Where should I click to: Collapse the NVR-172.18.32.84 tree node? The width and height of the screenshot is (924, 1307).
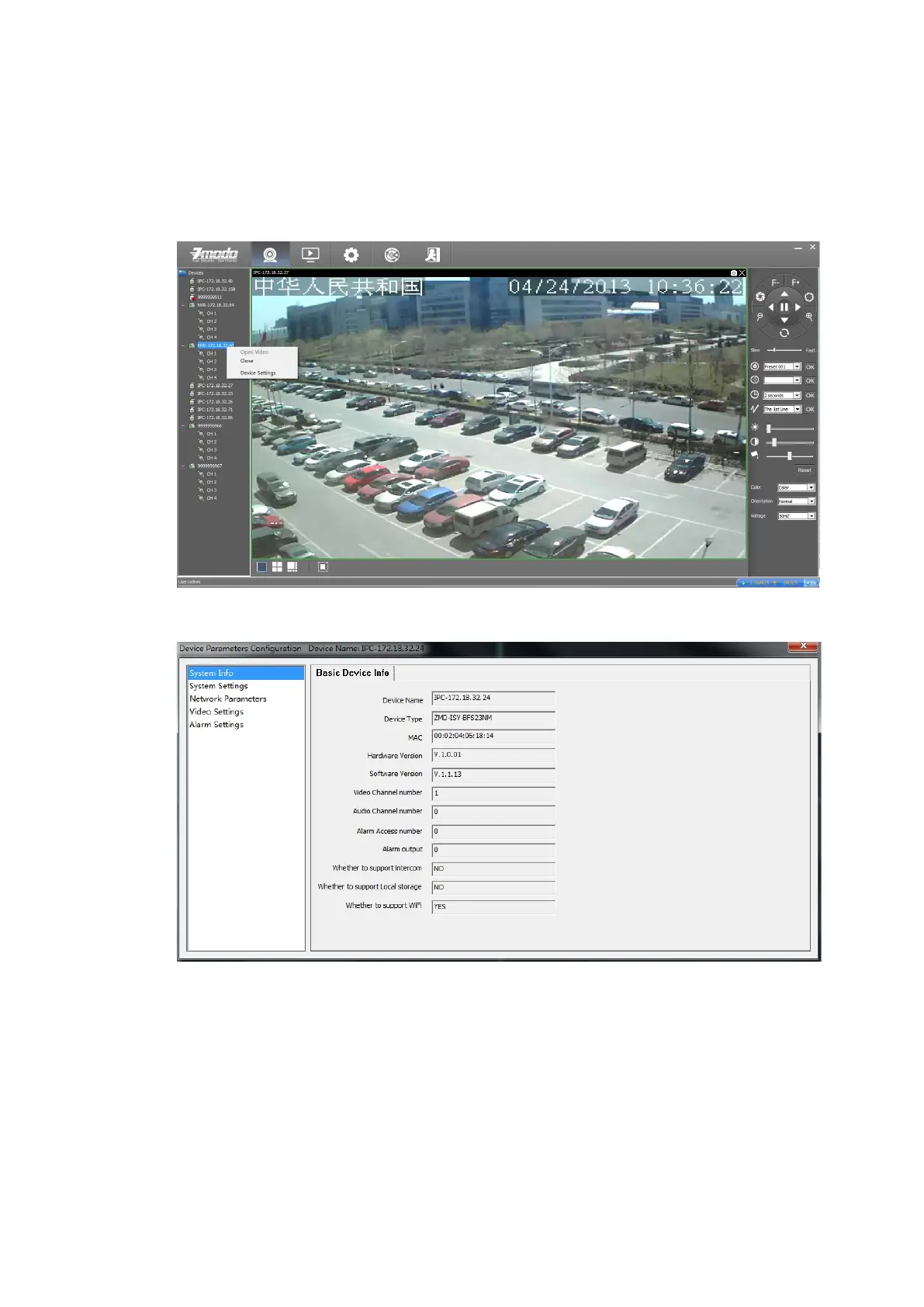click(x=184, y=305)
